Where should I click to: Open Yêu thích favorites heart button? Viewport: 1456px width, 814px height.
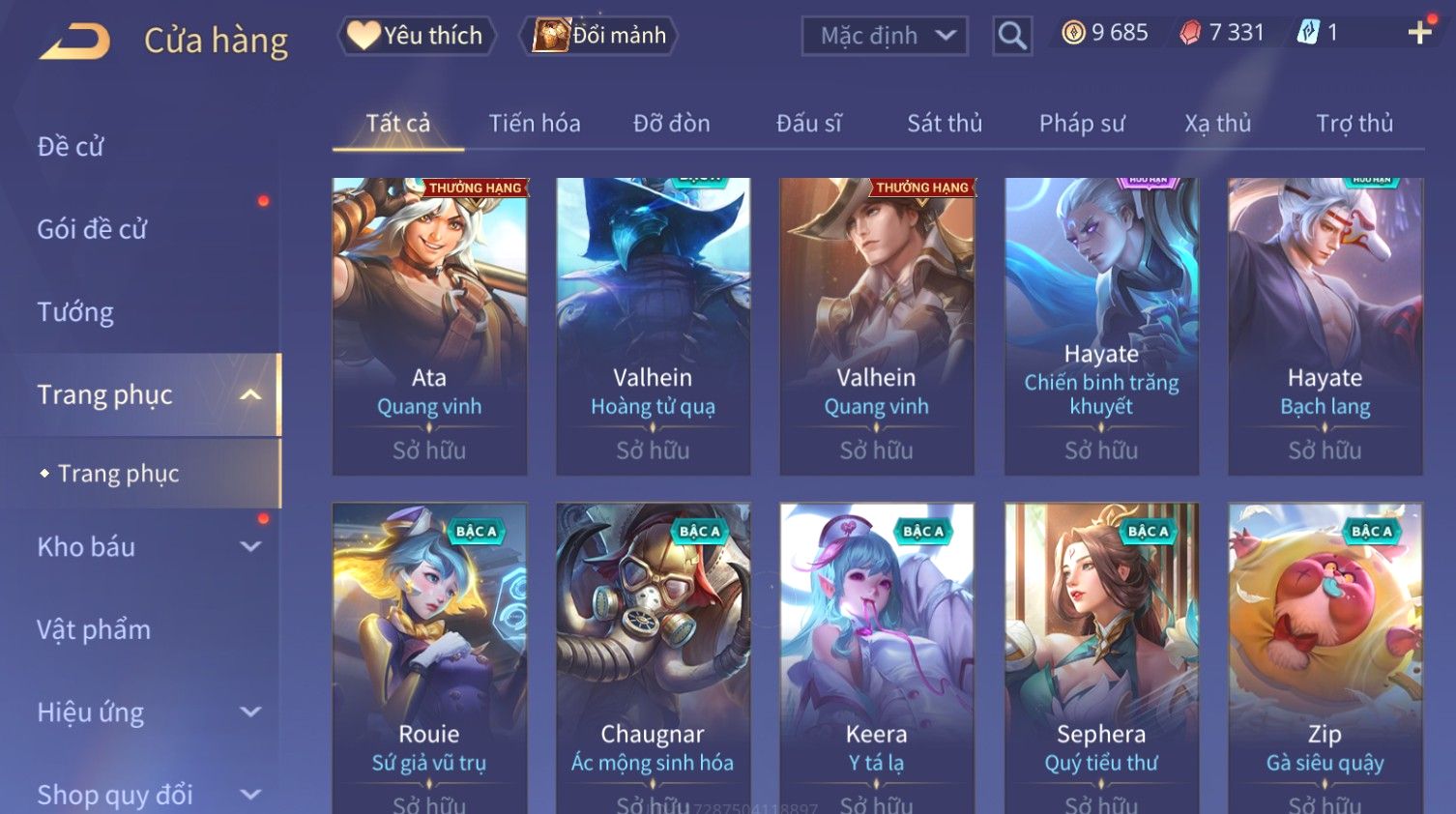pos(416,36)
